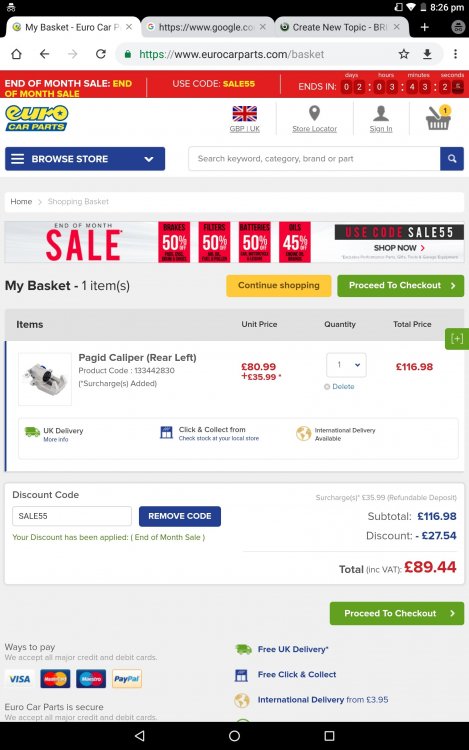Open Chrome three-dot menu
469x750 pixels.
click(x=455, y=54)
